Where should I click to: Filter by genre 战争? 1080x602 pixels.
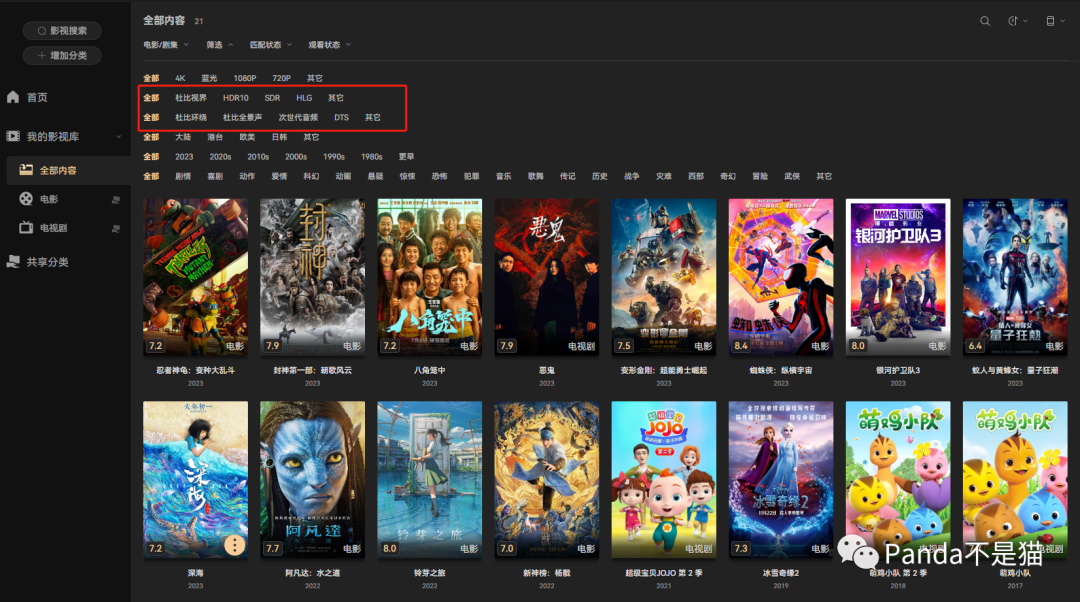pyautogui.click(x=632, y=176)
